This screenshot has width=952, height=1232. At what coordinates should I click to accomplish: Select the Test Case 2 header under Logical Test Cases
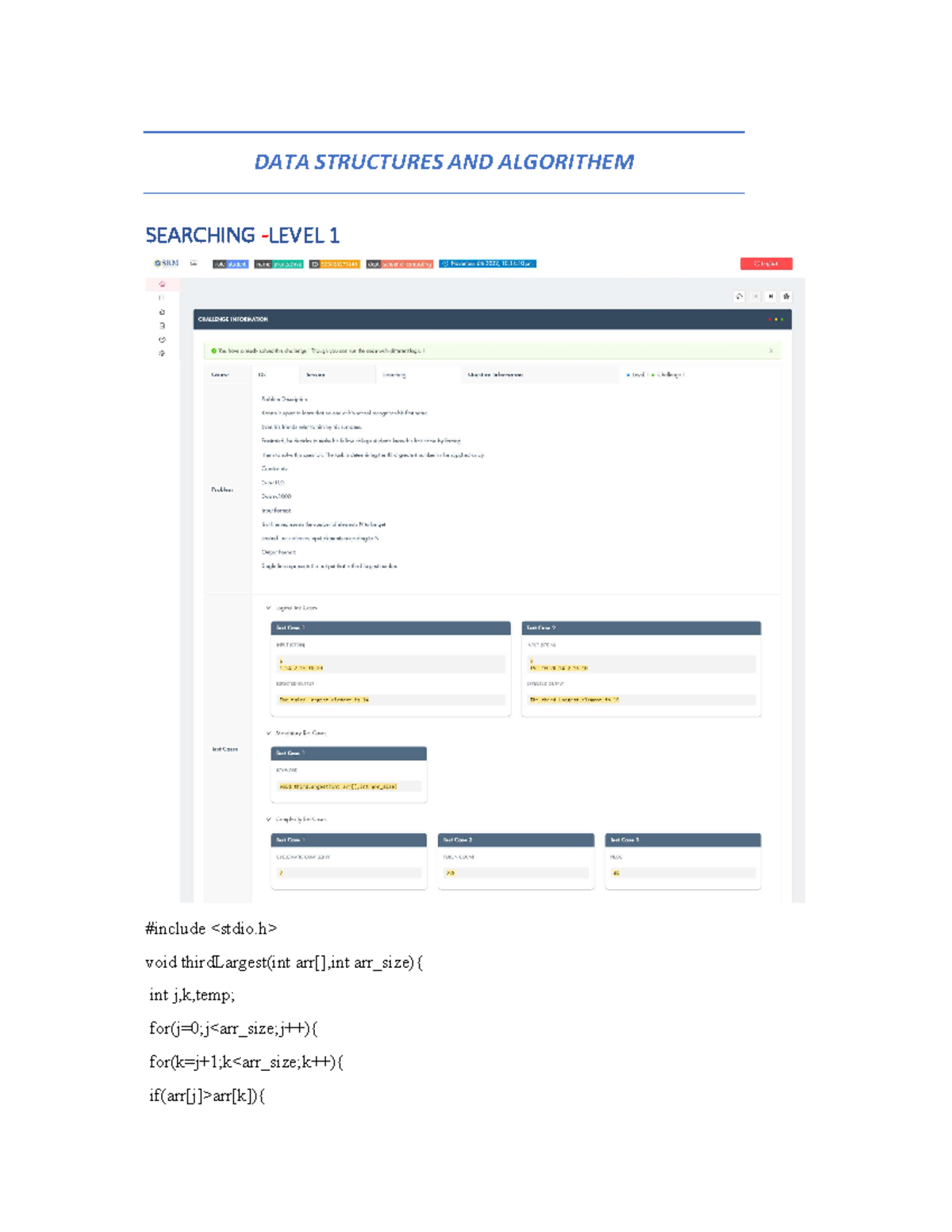(641, 628)
